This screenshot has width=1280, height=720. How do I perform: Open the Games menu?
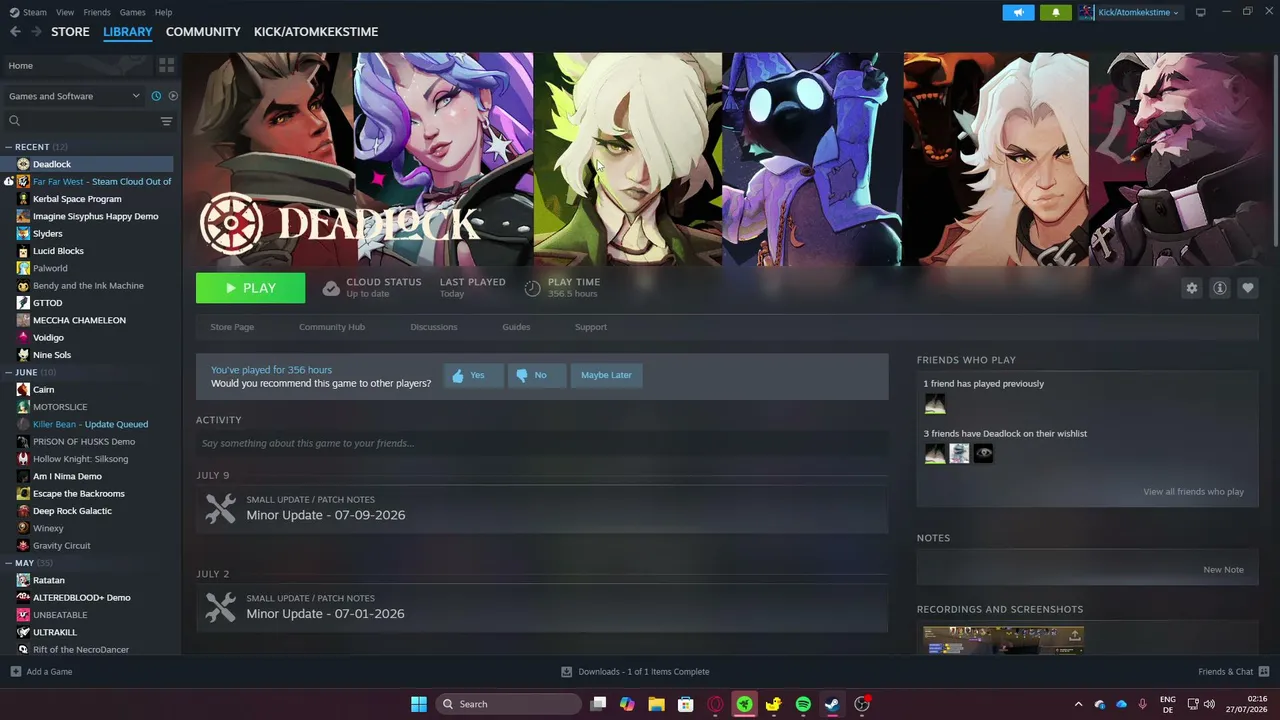coord(132,12)
